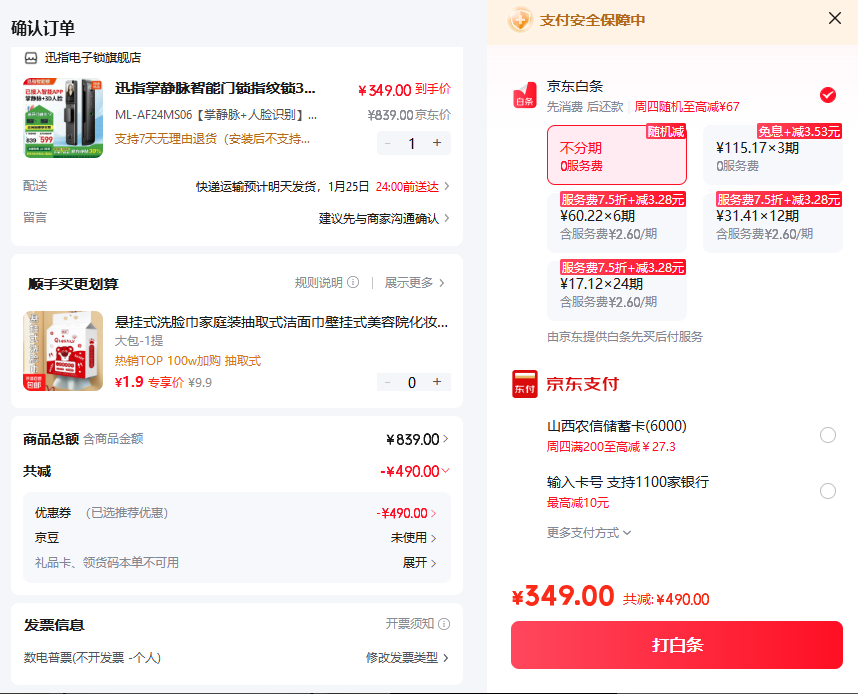Image resolution: width=858 pixels, height=694 pixels.
Task: Expand the 礼品卡 展开 row
Action: tap(419, 563)
